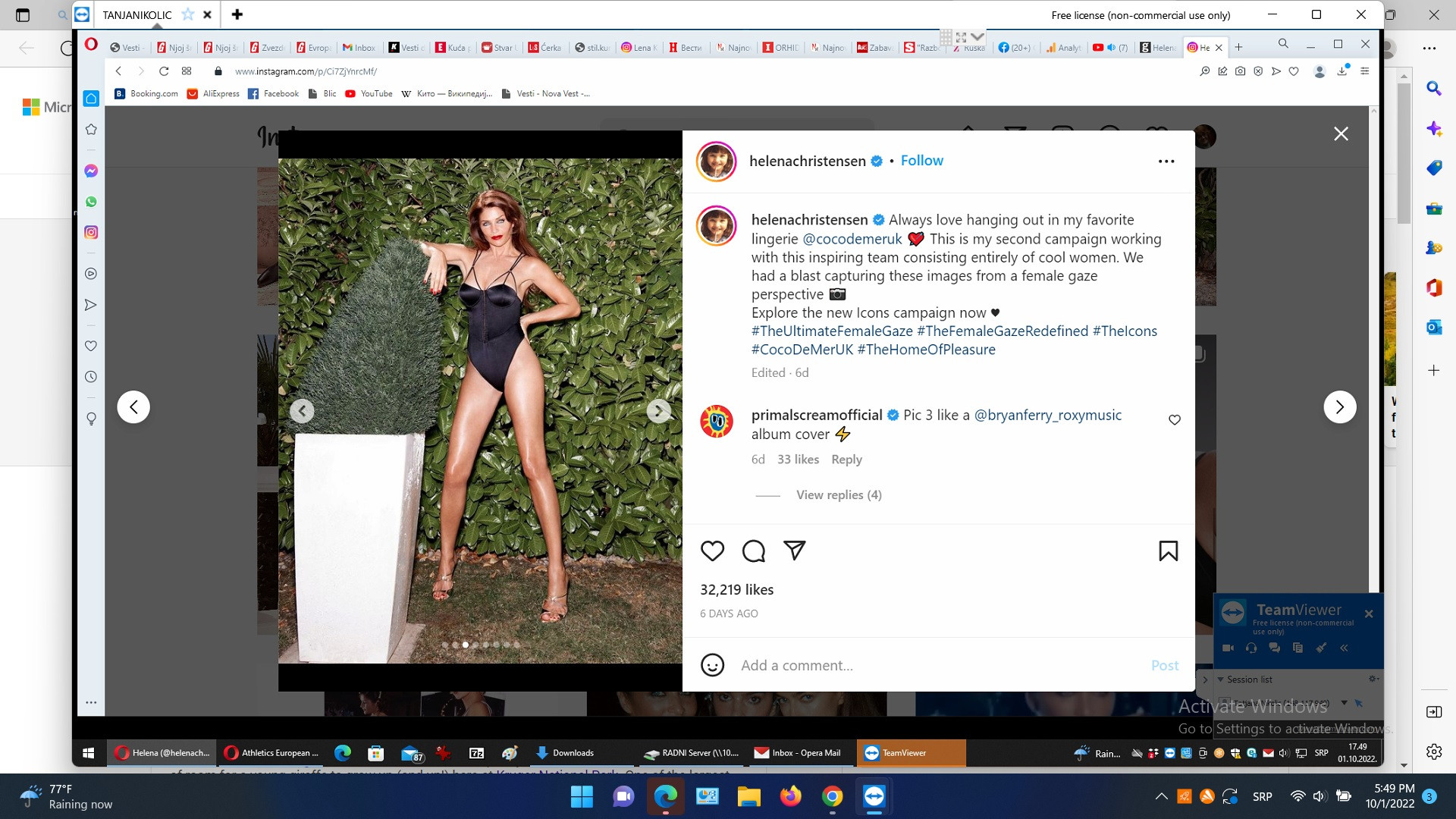Open the post's three-dot options menu
The width and height of the screenshot is (1456, 819).
click(x=1166, y=162)
